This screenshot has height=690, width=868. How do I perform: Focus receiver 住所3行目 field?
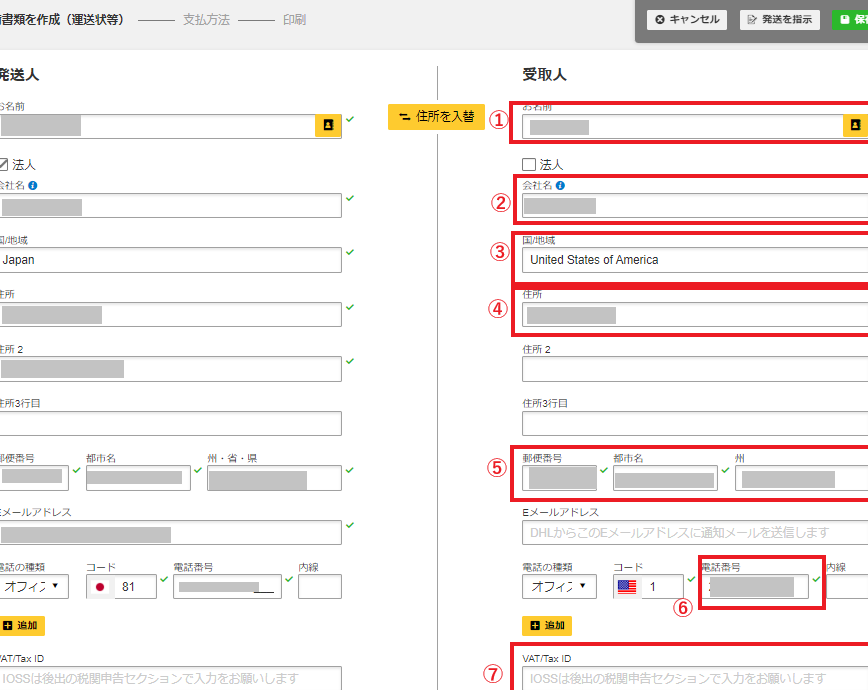tap(695, 424)
